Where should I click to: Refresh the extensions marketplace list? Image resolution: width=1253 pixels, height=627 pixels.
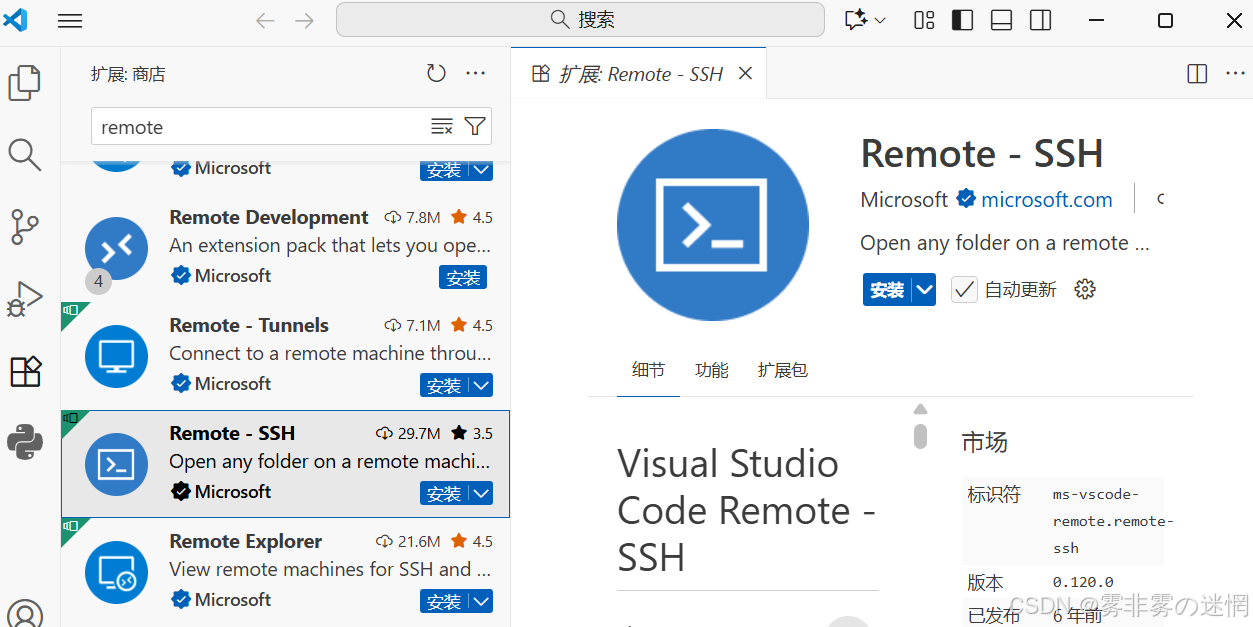(x=436, y=73)
